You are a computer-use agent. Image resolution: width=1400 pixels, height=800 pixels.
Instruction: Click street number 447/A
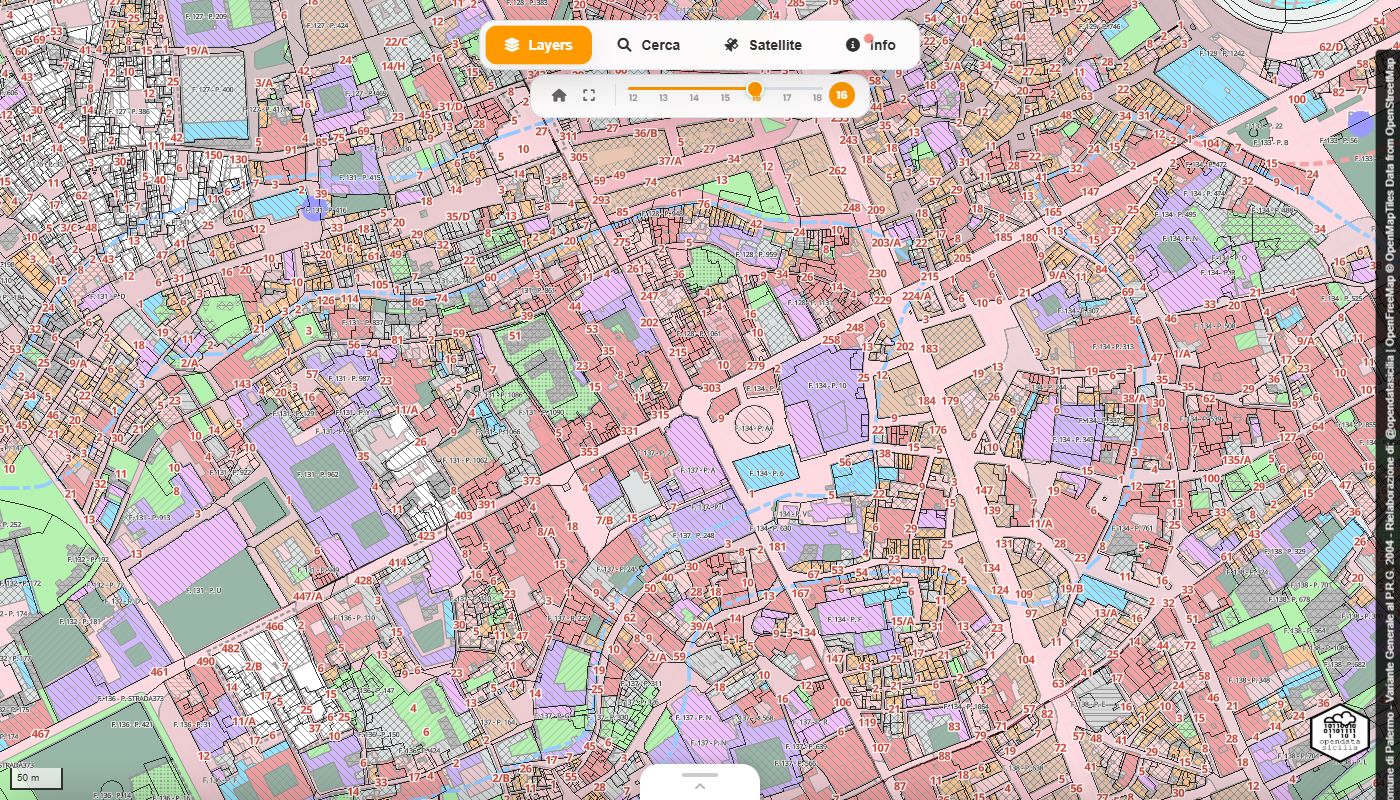click(x=307, y=596)
